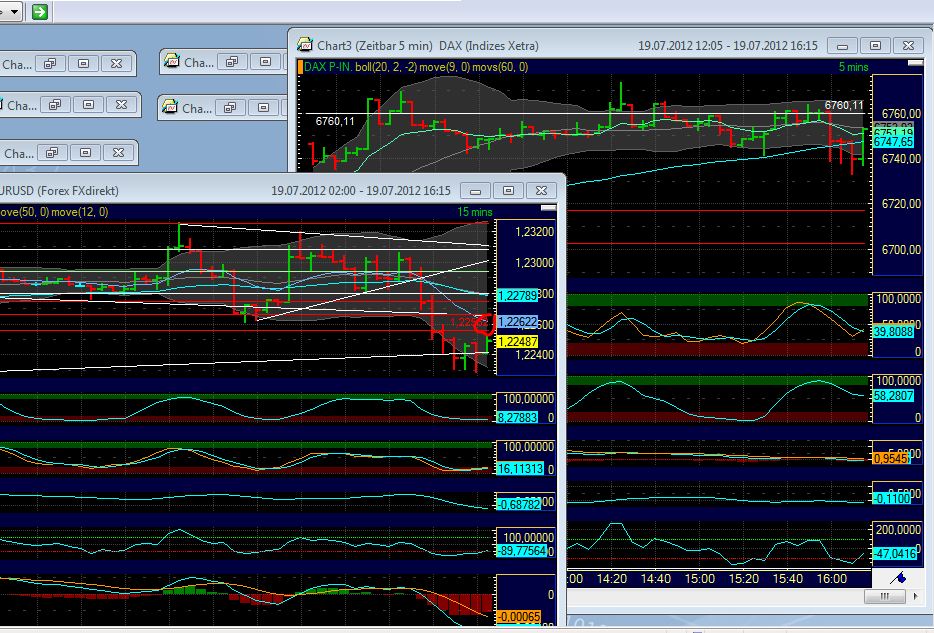Click the blue flag marker icon below DAX price axis
This screenshot has width=934, height=633.
point(898,578)
